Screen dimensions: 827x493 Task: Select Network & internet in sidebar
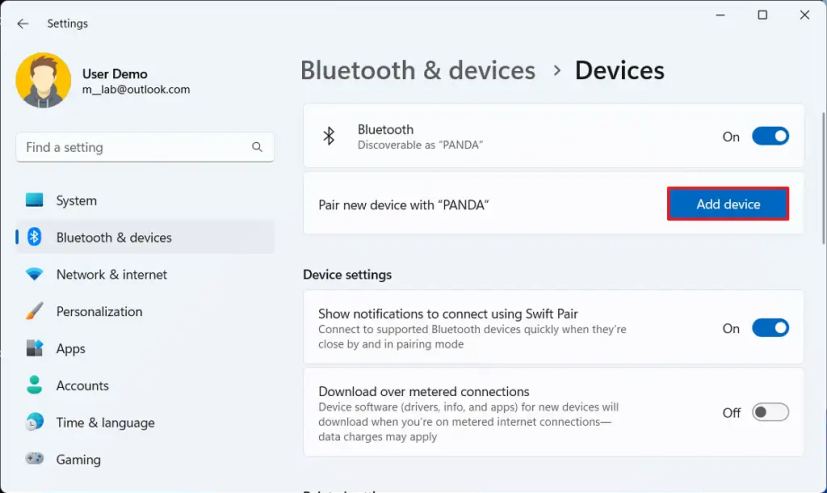pos(111,274)
